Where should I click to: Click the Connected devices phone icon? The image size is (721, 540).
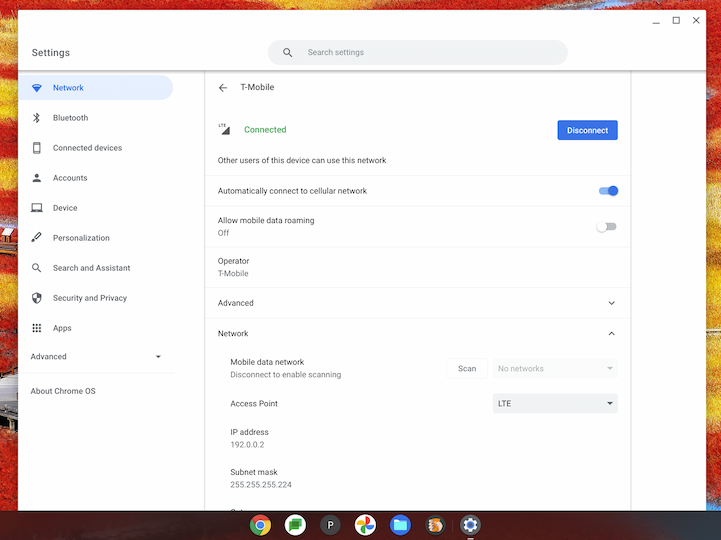click(37, 148)
